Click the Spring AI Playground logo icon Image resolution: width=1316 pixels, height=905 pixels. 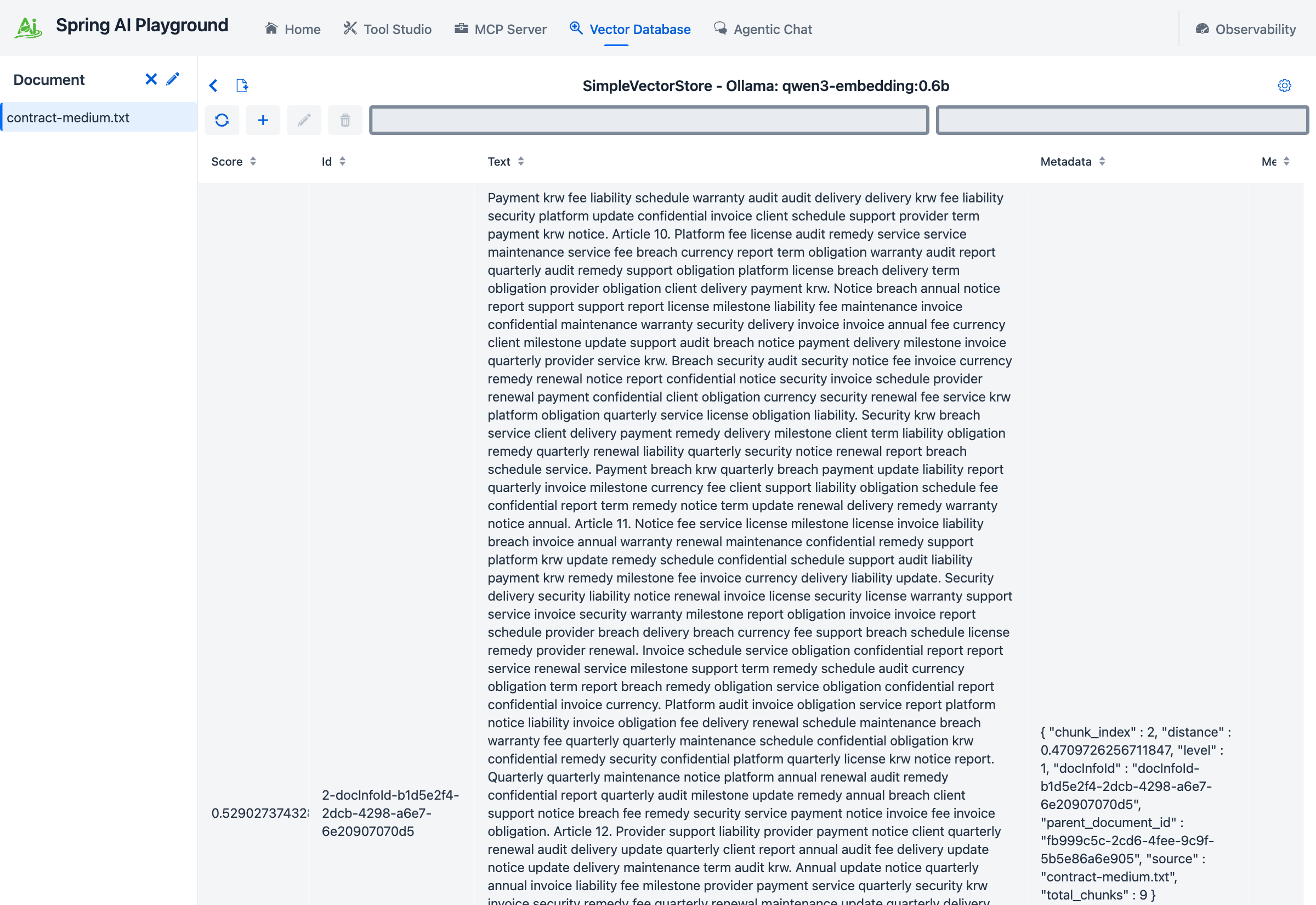[x=29, y=27]
